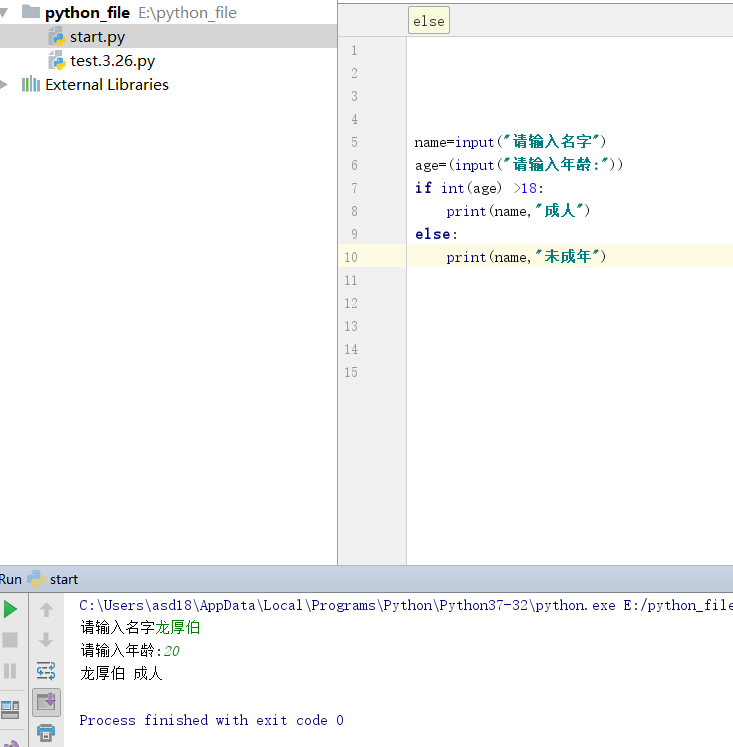Viewport: 733px width, 747px height.
Task: Select the python_file root folder name
Action: 88,13
